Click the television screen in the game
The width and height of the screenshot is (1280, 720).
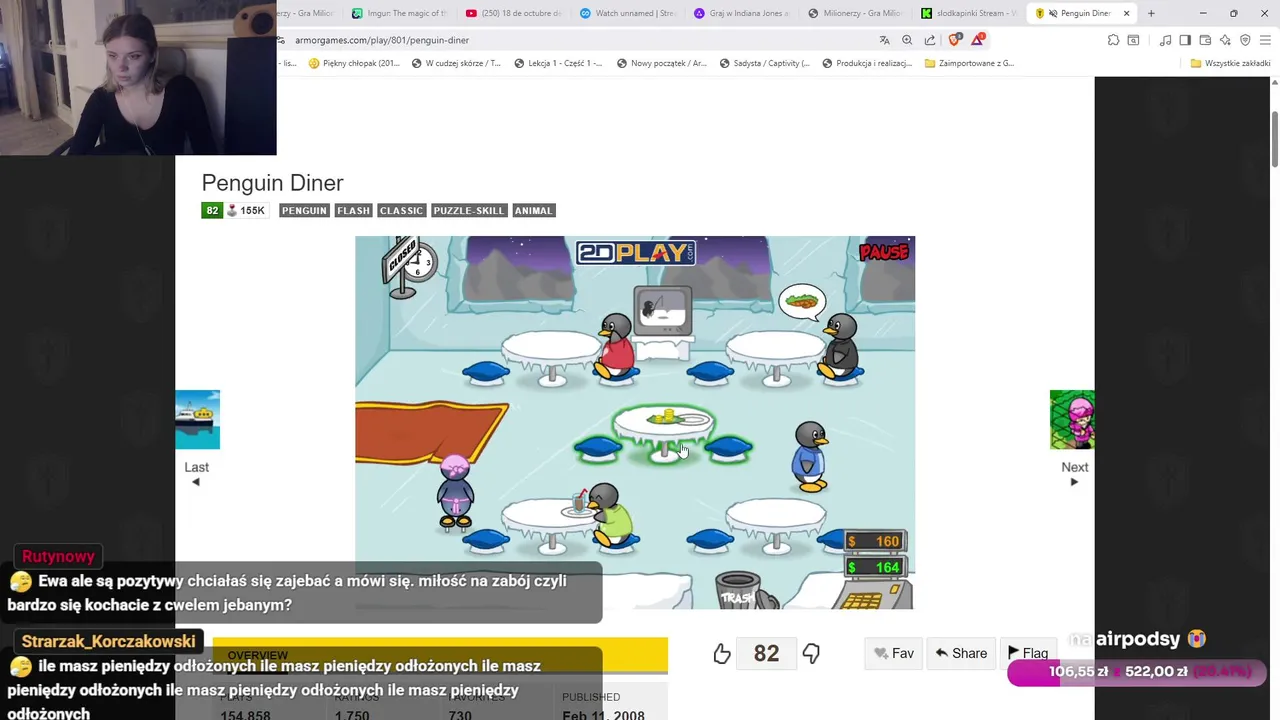click(x=662, y=311)
